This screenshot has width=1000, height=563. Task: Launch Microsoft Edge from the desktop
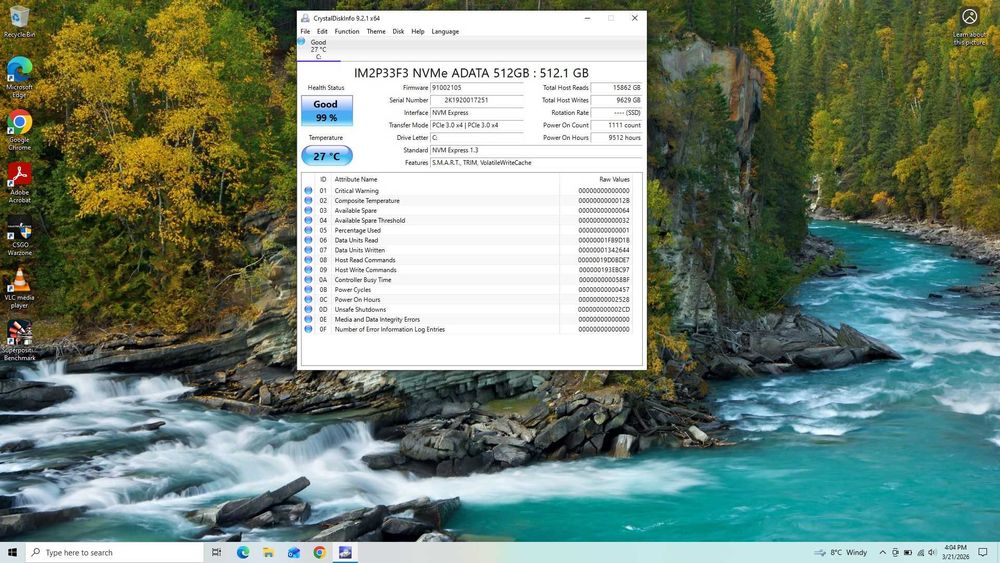pos(19,78)
